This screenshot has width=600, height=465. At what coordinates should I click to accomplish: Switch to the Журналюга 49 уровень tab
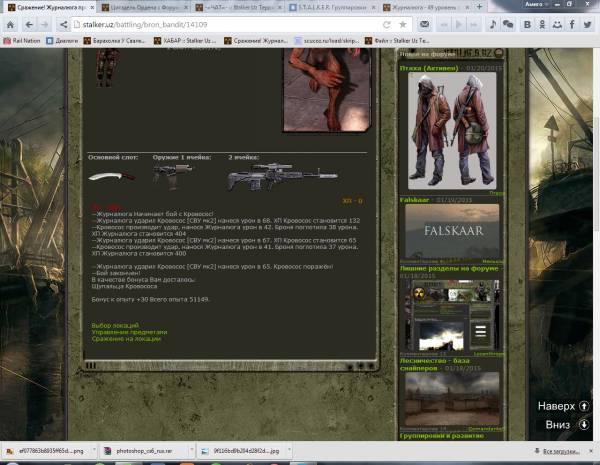(425, 7)
